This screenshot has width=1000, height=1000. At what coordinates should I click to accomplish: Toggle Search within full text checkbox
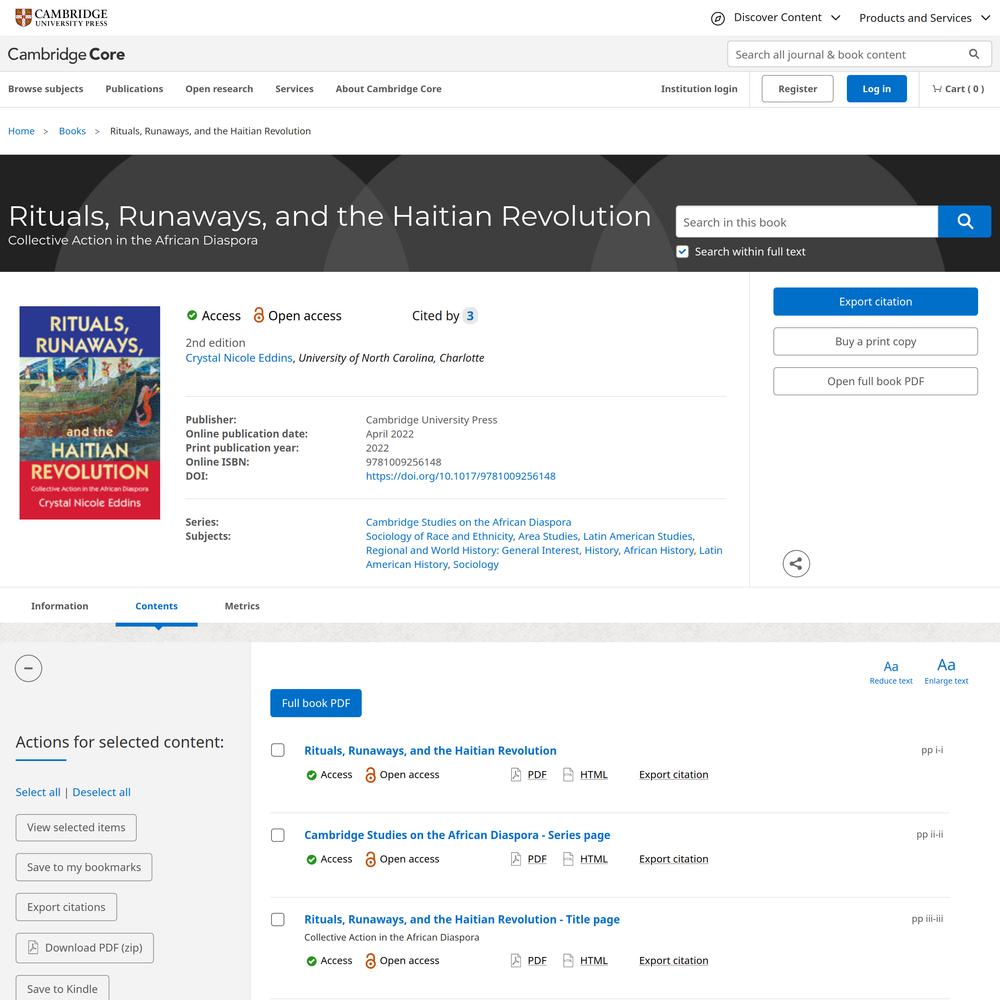pyautogui.click(x=682, y=251)
